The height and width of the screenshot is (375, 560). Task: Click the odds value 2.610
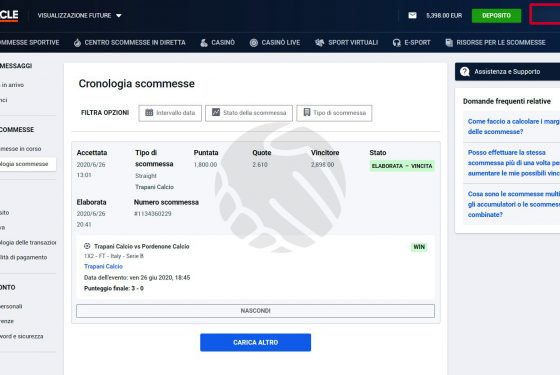(x=260, y=165)
